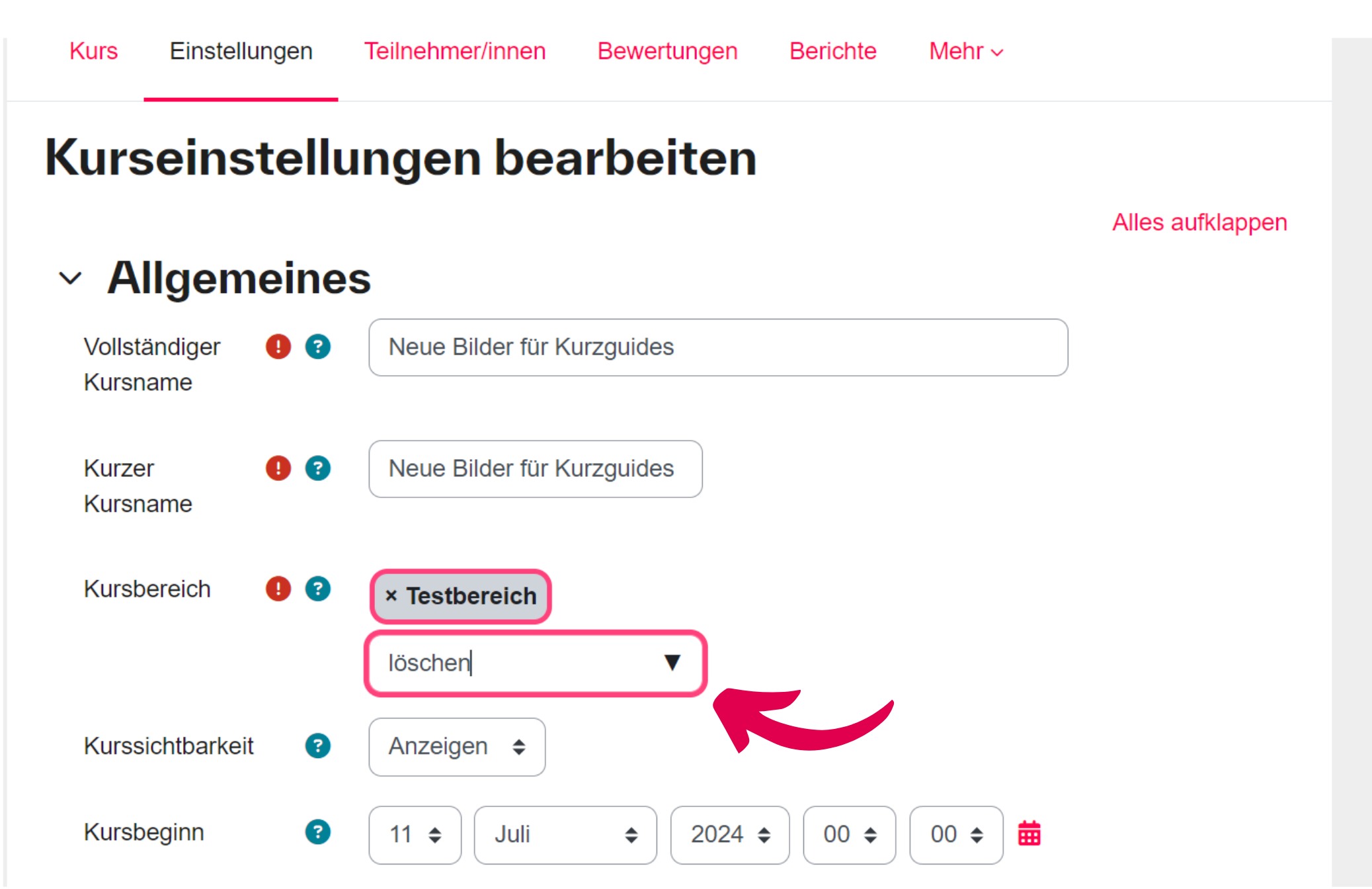
Task: Go back to the Kurs tab
Action: click(x=93, y=51)
